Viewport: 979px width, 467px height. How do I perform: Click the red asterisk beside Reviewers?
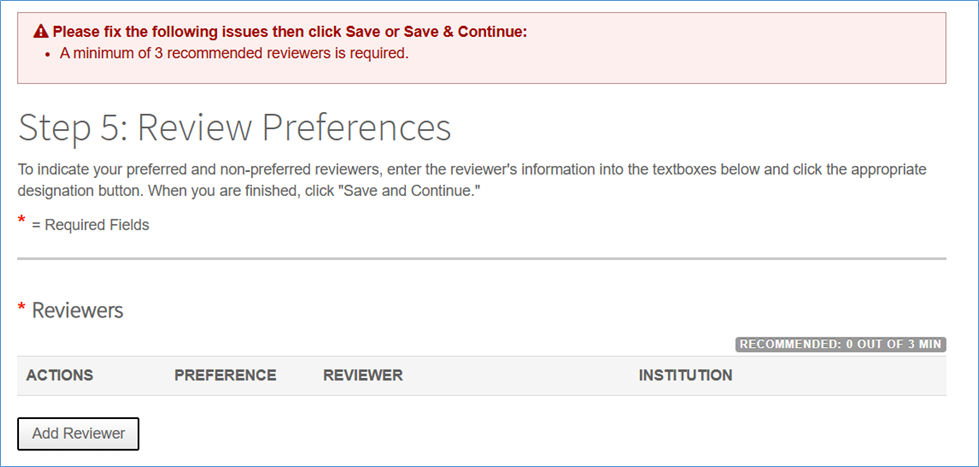coord(22,309)
